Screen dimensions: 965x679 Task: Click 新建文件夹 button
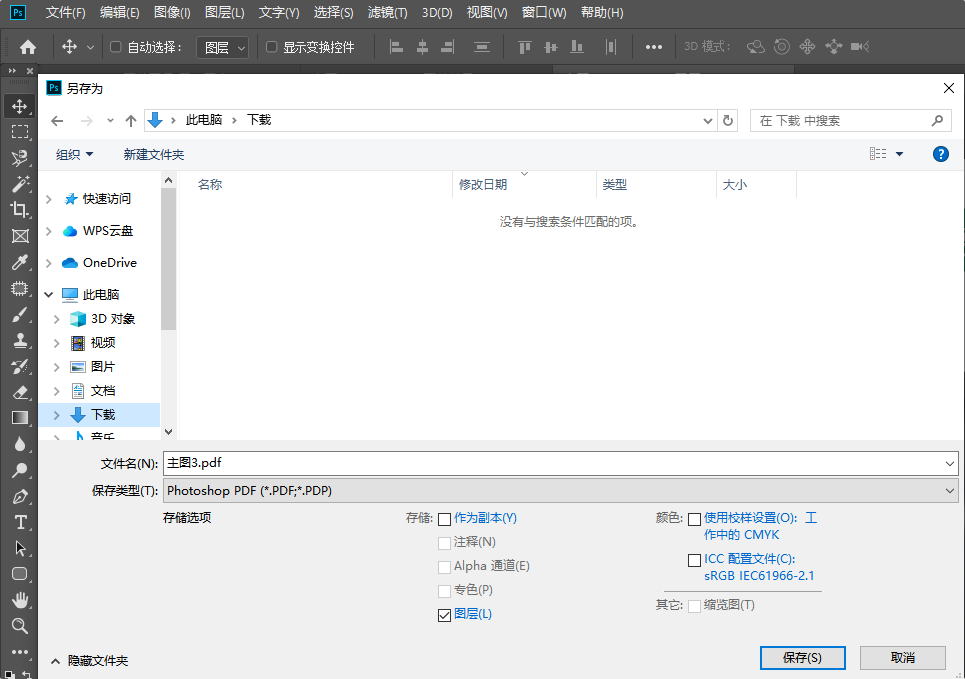[x=154, y=155]
